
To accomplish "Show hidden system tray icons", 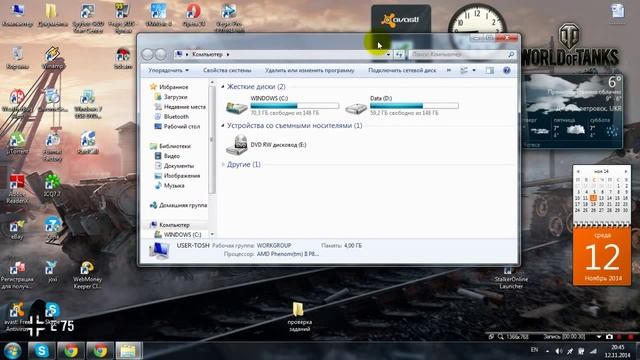I will (547, 351).
